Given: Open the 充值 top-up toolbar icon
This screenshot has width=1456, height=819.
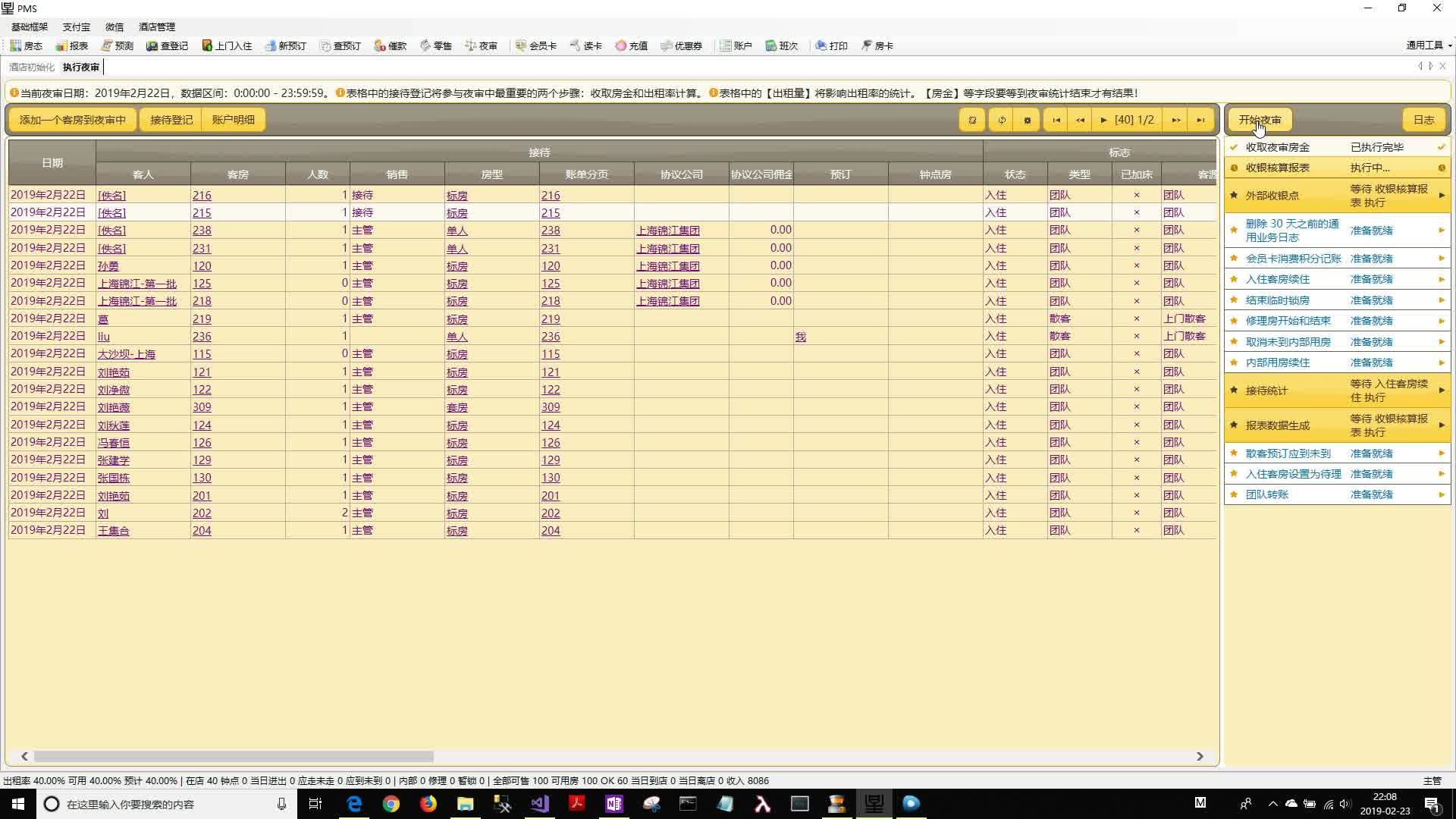Looking at the screenshot, I should click(x=631, y=45).
